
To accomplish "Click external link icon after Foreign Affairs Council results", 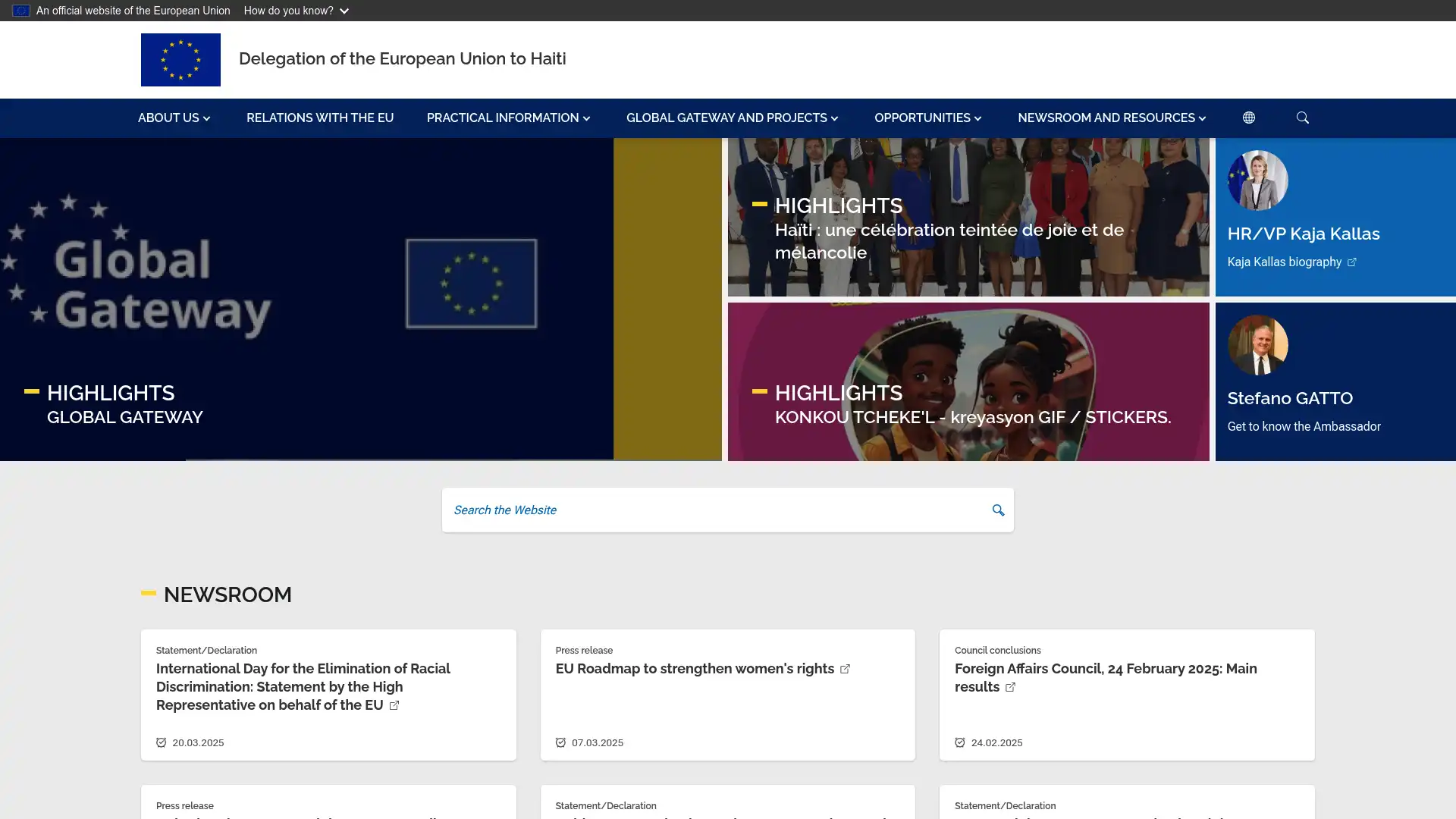I will pos(1010,687).
